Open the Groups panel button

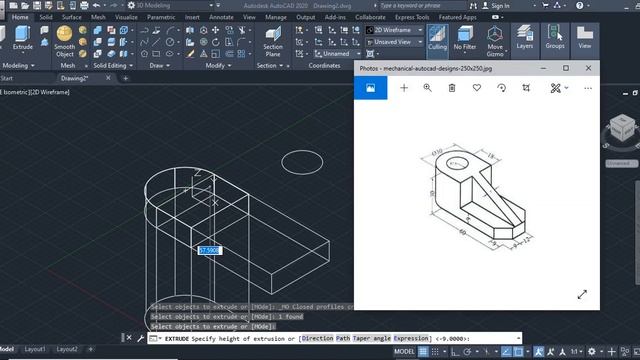click(555, 37)
